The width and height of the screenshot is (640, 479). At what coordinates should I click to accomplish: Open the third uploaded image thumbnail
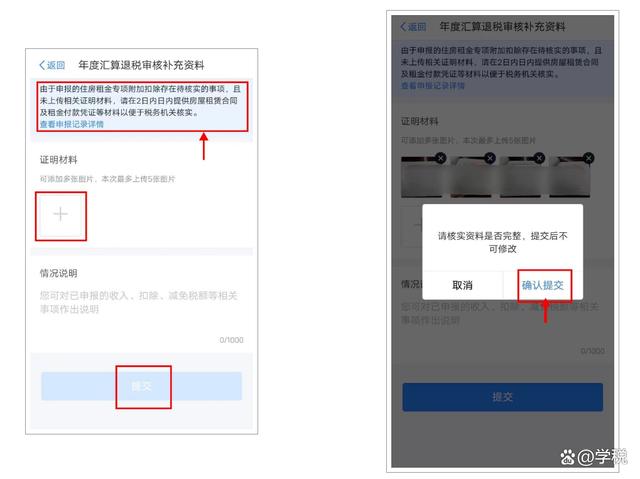point(520,177)
